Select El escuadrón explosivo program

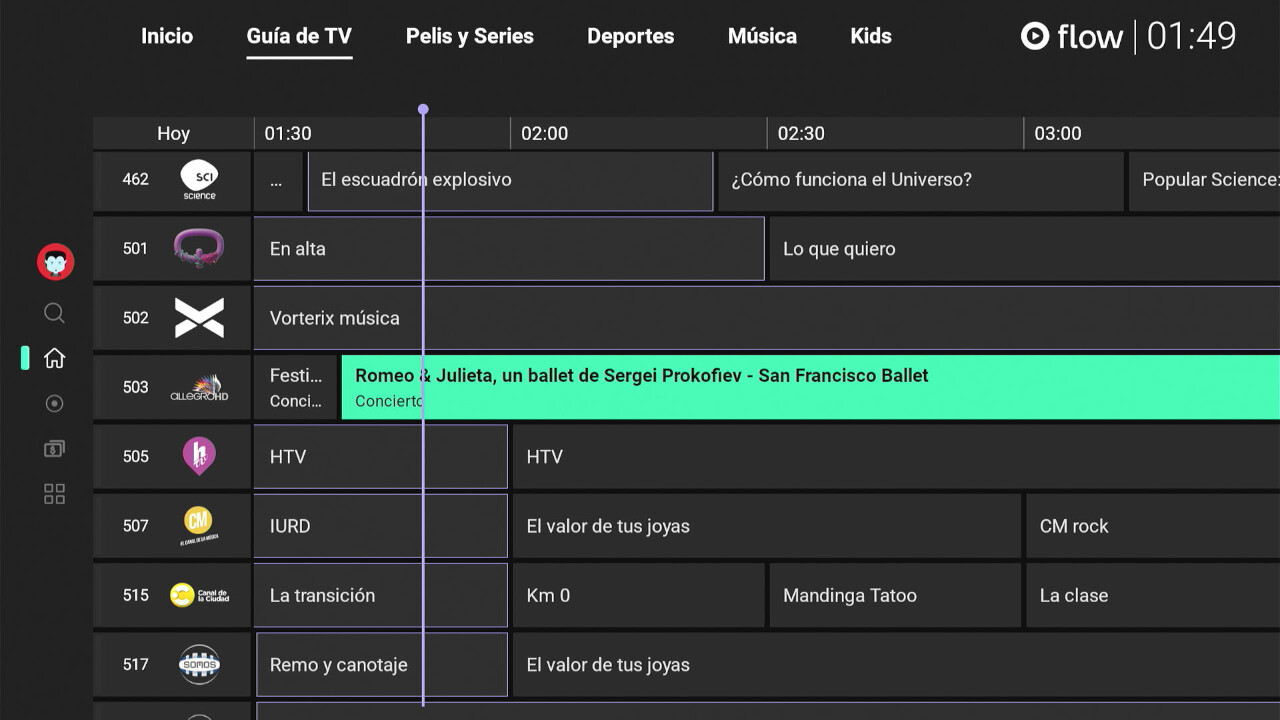pos(510,181)
